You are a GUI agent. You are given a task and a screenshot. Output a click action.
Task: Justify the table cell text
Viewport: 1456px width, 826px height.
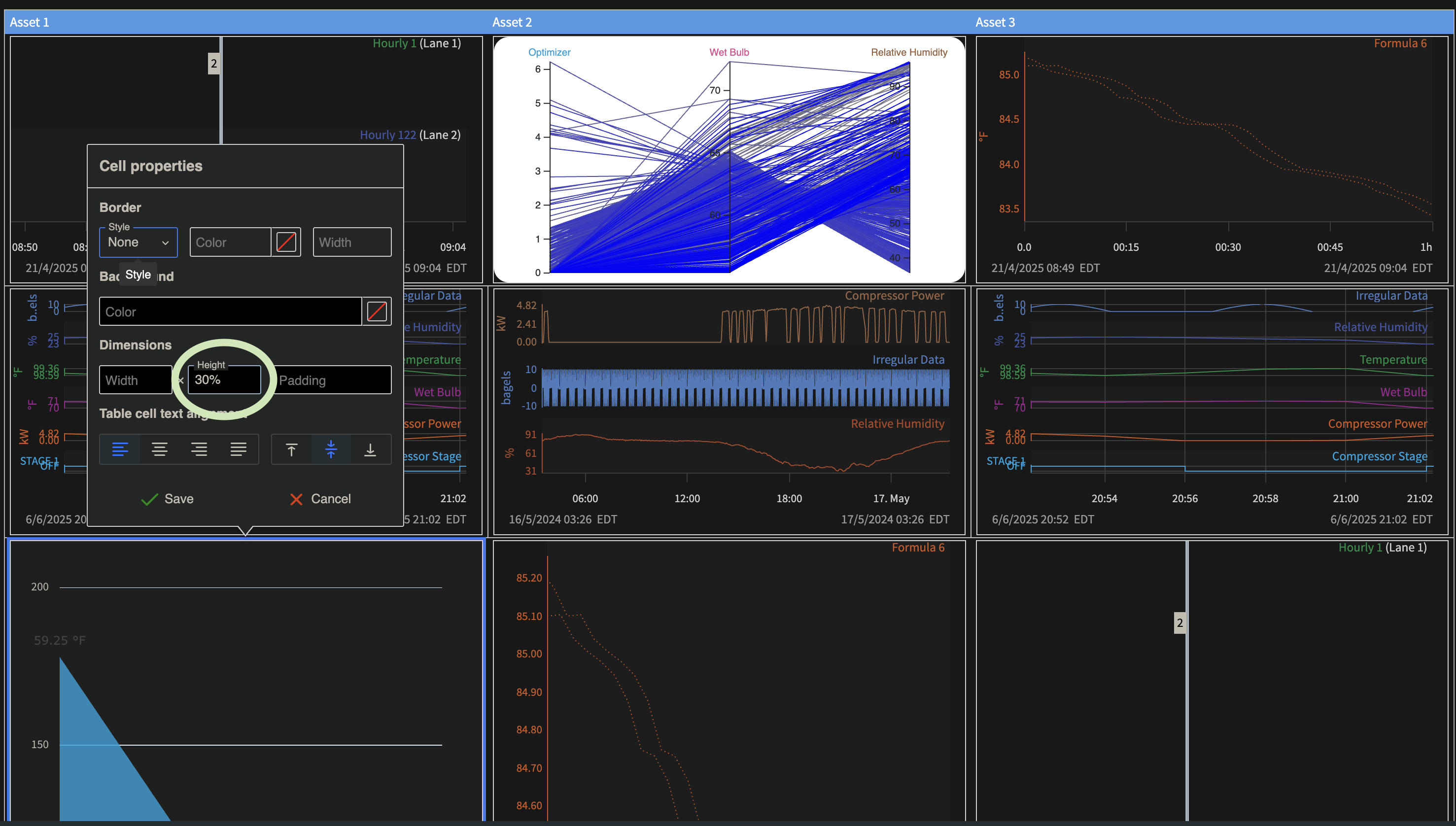[x=238, y=450]
